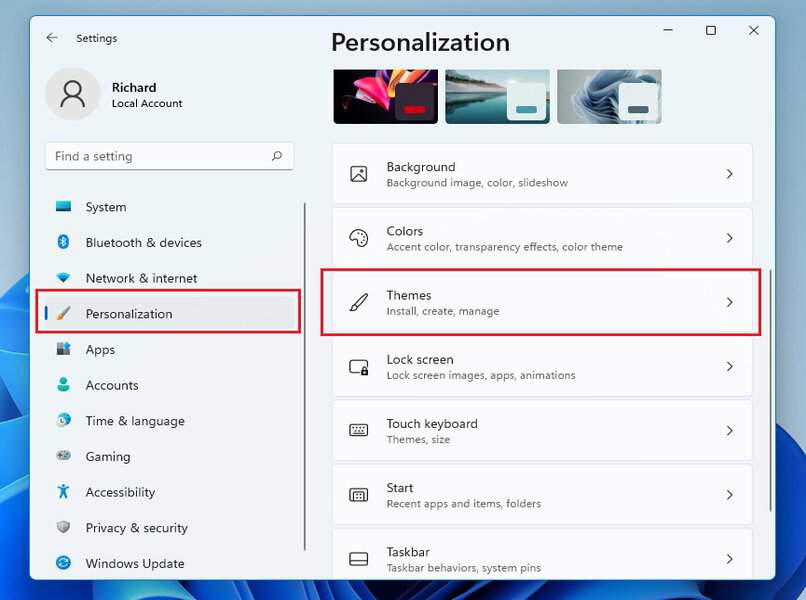Click the Gaming controller icon

64,456
